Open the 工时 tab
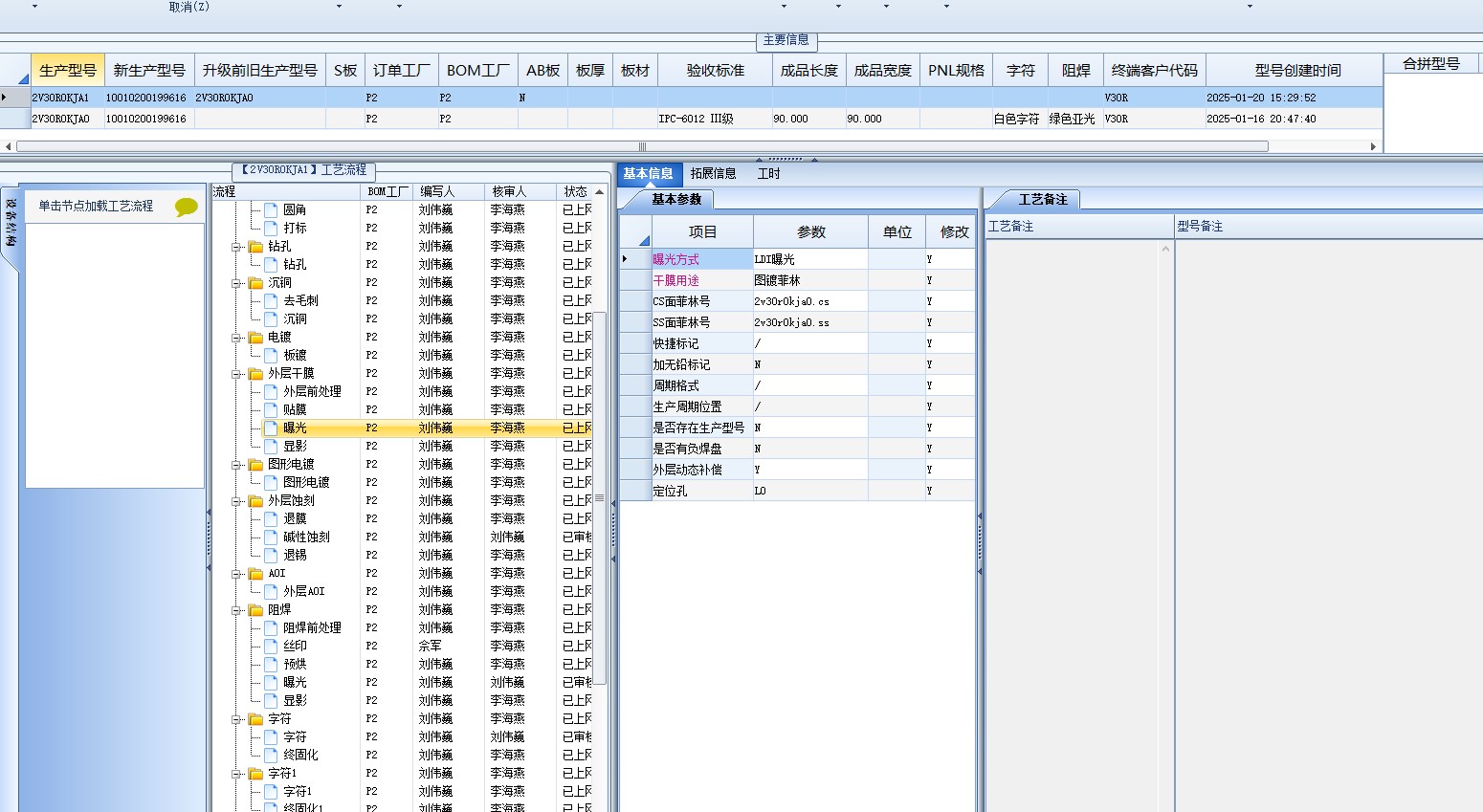 [x=768, y=173]
